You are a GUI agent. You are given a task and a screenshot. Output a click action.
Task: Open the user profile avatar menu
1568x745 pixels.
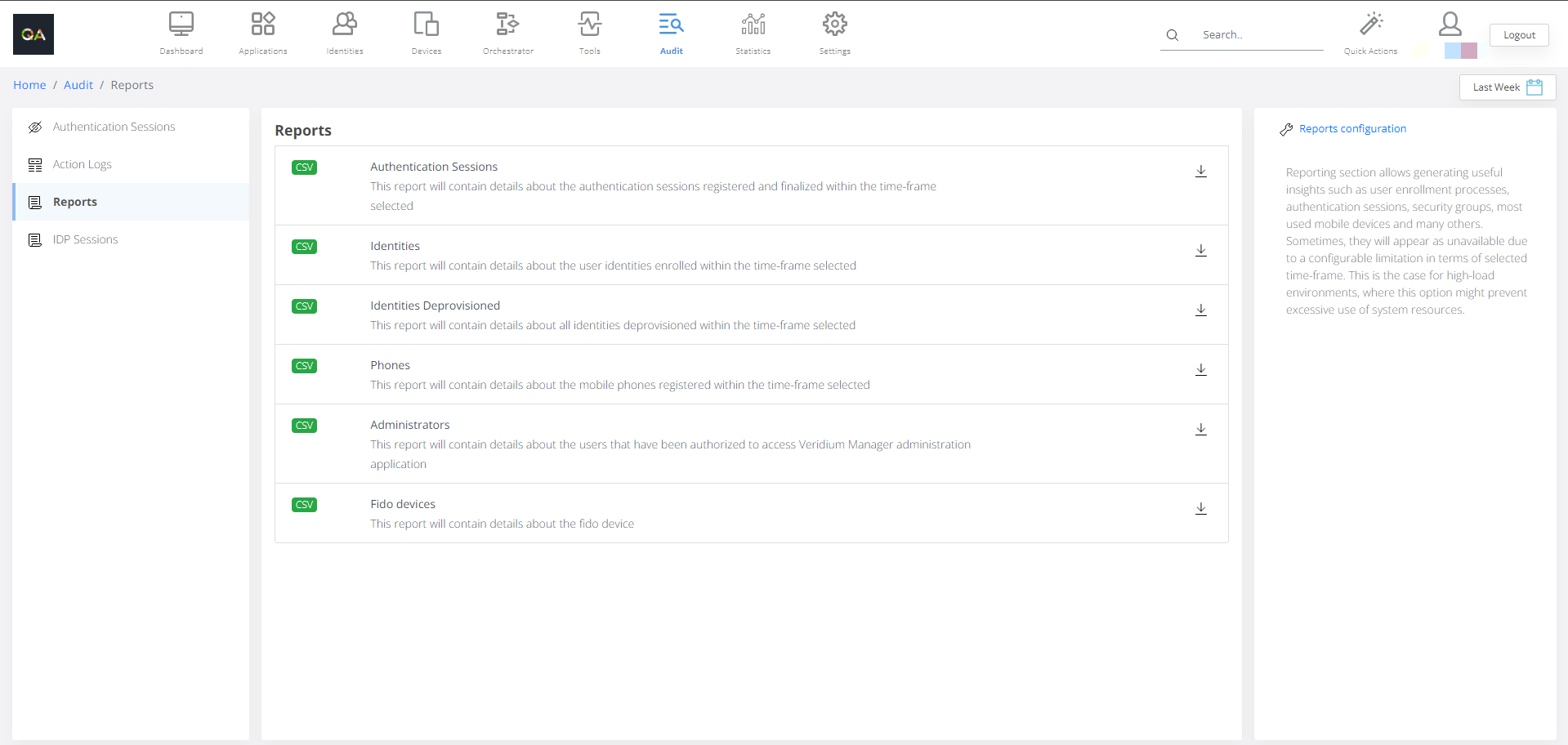point(1450,25)
